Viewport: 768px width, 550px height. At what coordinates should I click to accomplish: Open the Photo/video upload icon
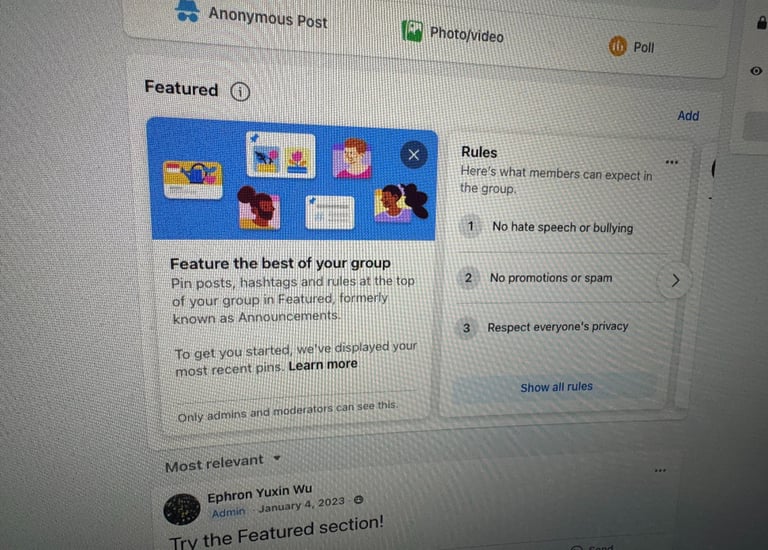pyautogui.click(x=412, y=31)
